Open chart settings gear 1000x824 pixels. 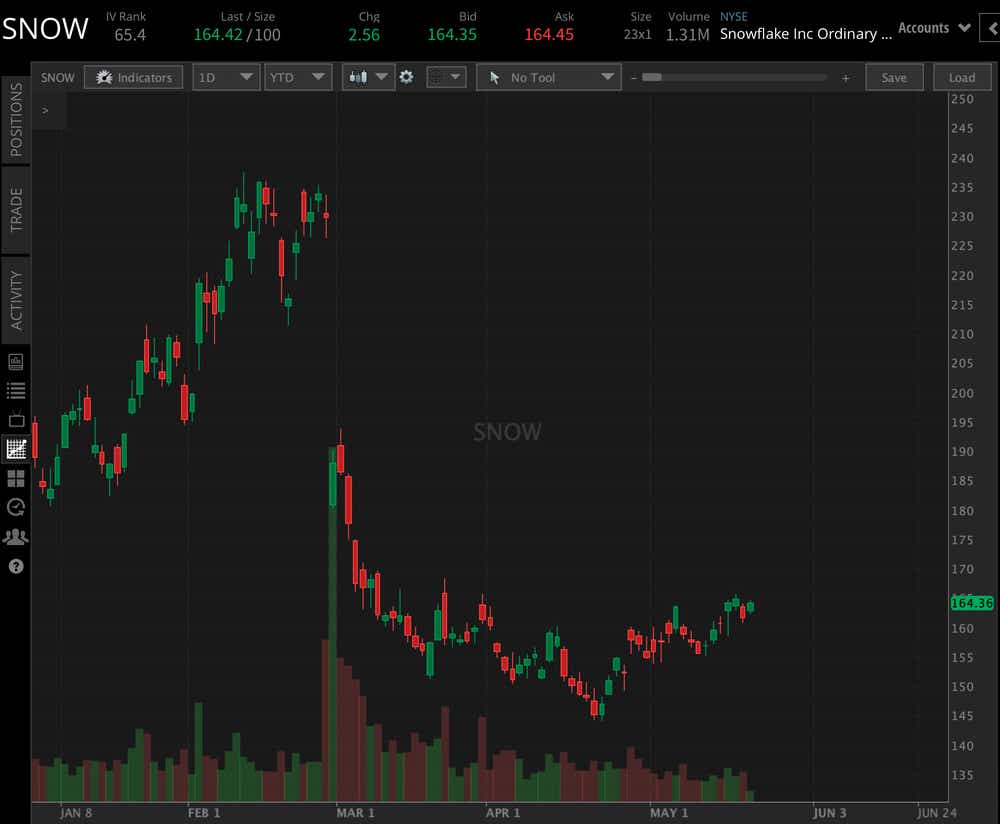click(406, 77)
